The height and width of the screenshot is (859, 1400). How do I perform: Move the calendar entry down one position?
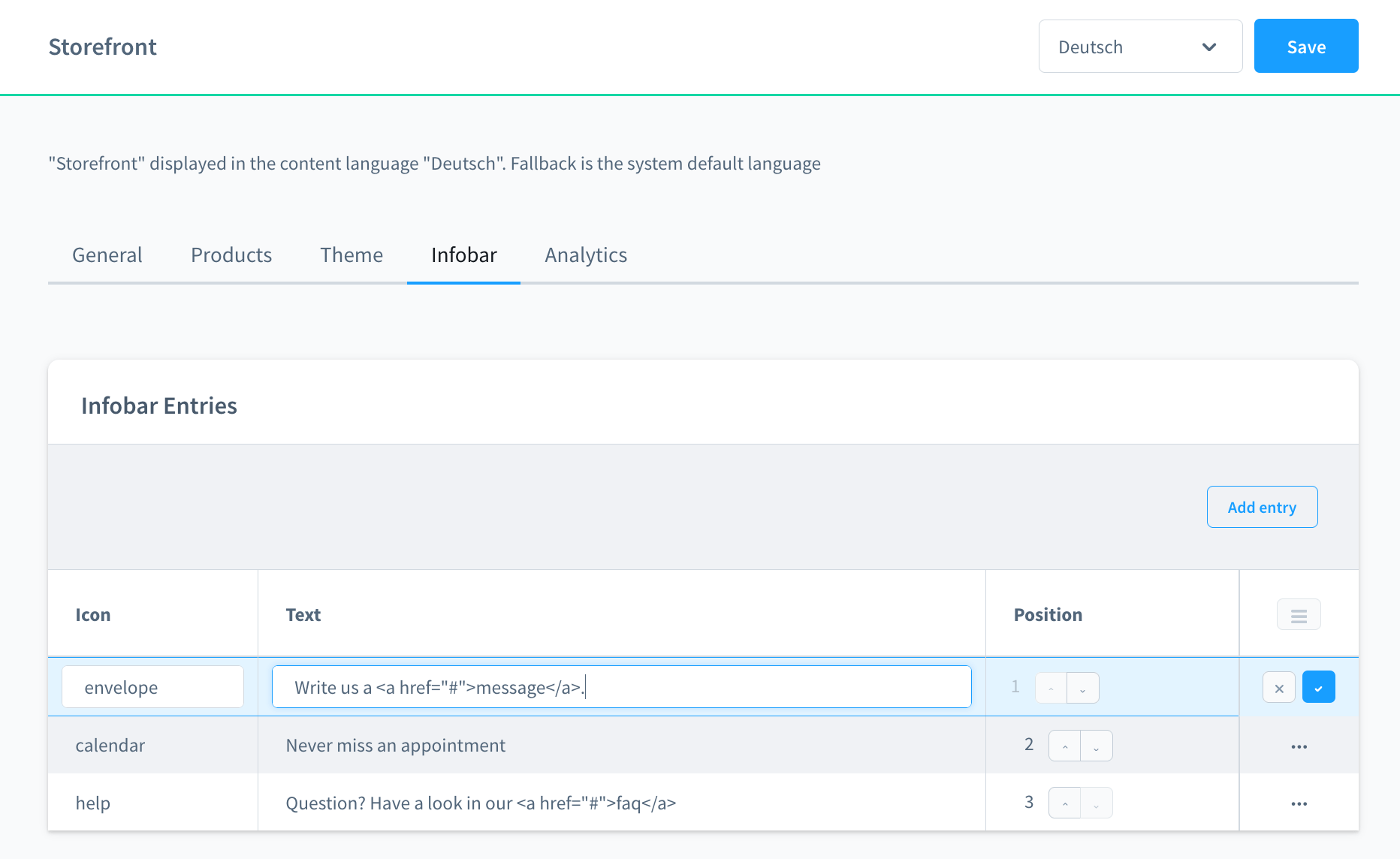[x=1097, y=746]
